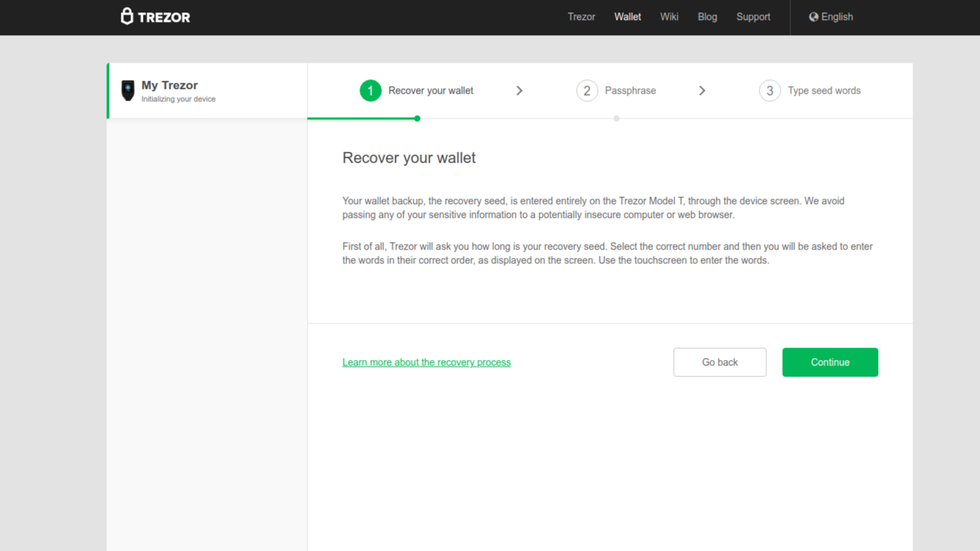Select My Trezor in the sidebar

coord(170,86)
